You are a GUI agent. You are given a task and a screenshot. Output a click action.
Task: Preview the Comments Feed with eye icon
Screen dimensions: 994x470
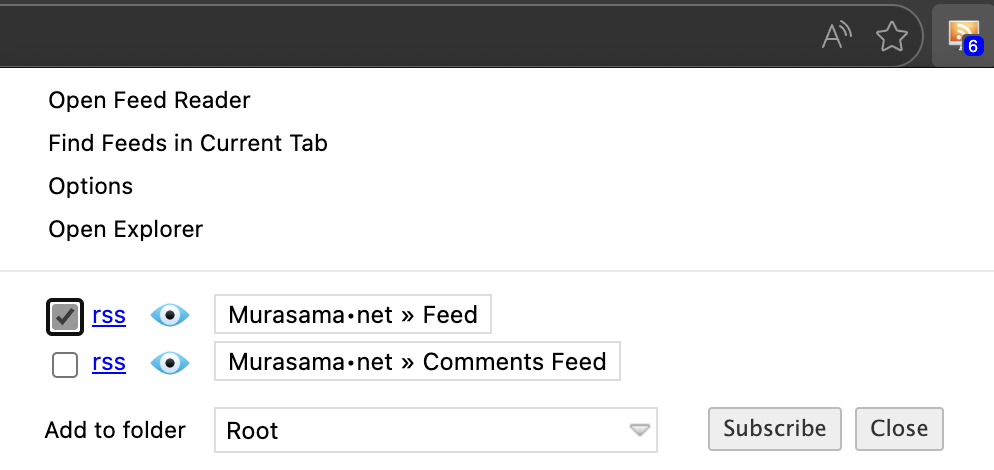[x=170, y=363]
